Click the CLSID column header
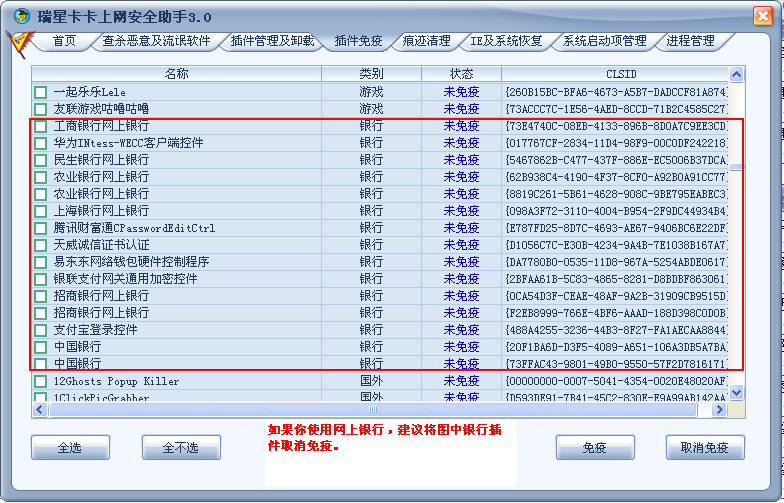 point(616,74)
